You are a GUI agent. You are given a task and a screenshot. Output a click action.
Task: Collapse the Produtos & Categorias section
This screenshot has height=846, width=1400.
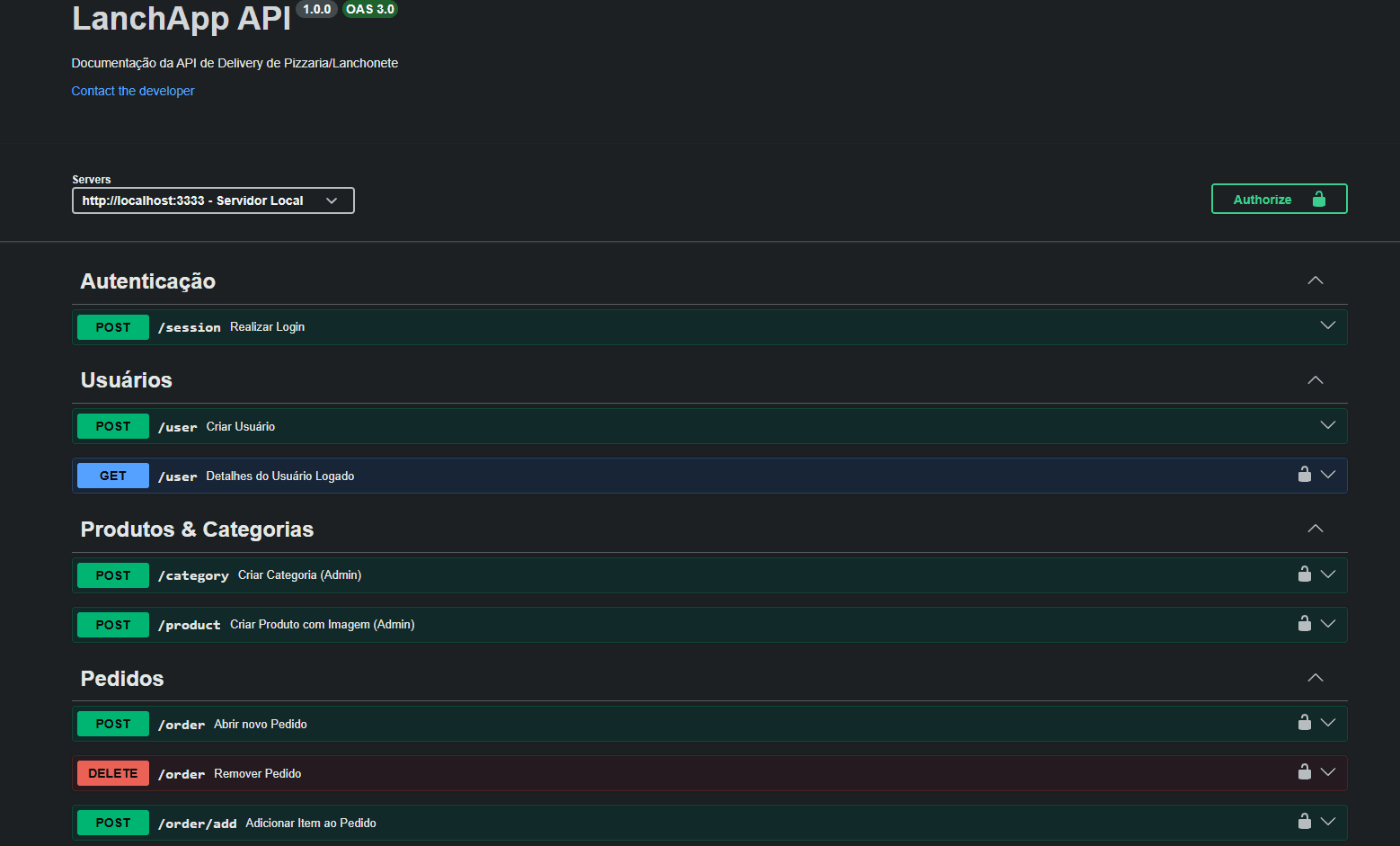pos(1315,529)
